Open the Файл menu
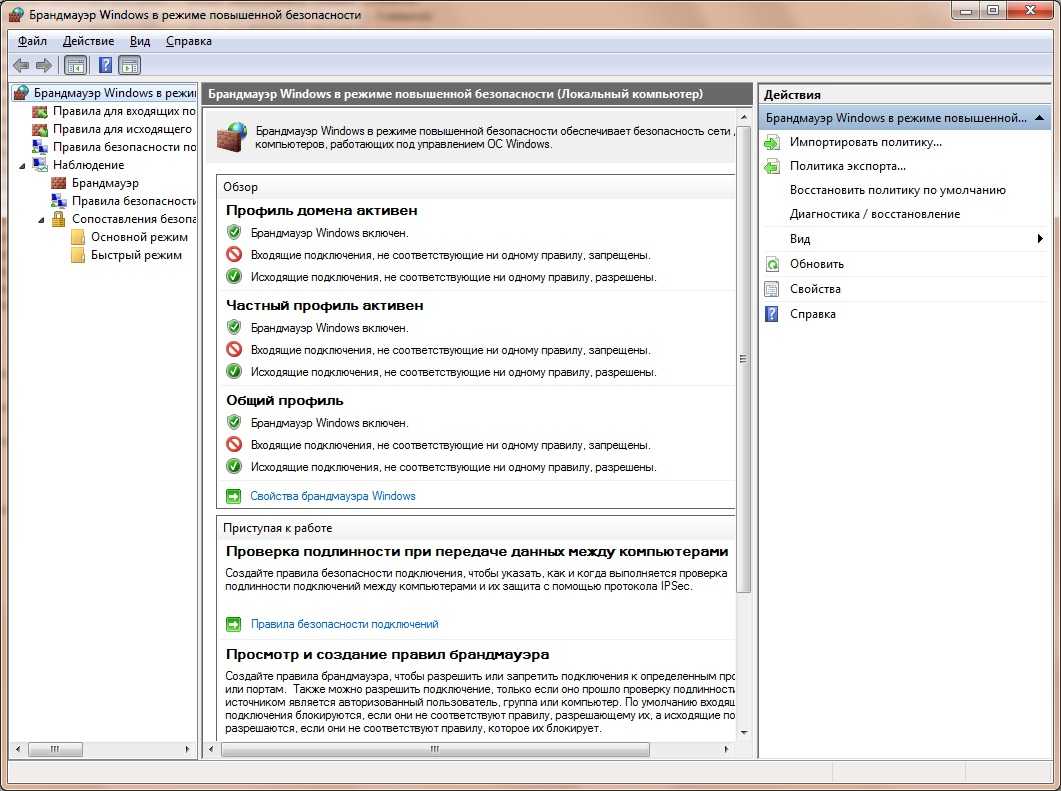Image resolution: width=1061 pixels, height=791 pixels. [x=32, y=41]
